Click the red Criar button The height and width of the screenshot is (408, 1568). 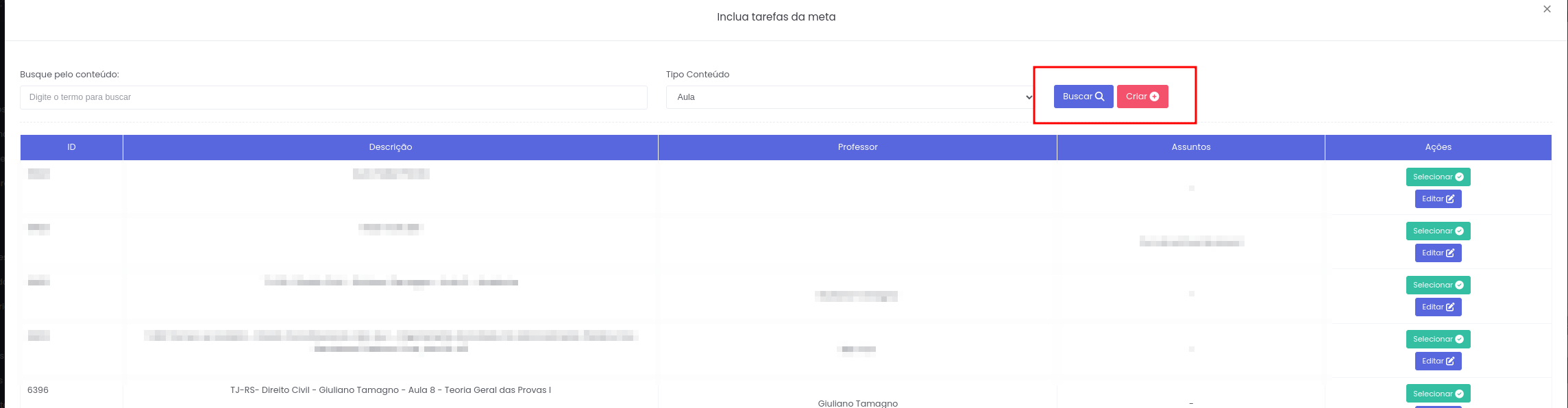pyautogui.click(x=1142, y=97)
